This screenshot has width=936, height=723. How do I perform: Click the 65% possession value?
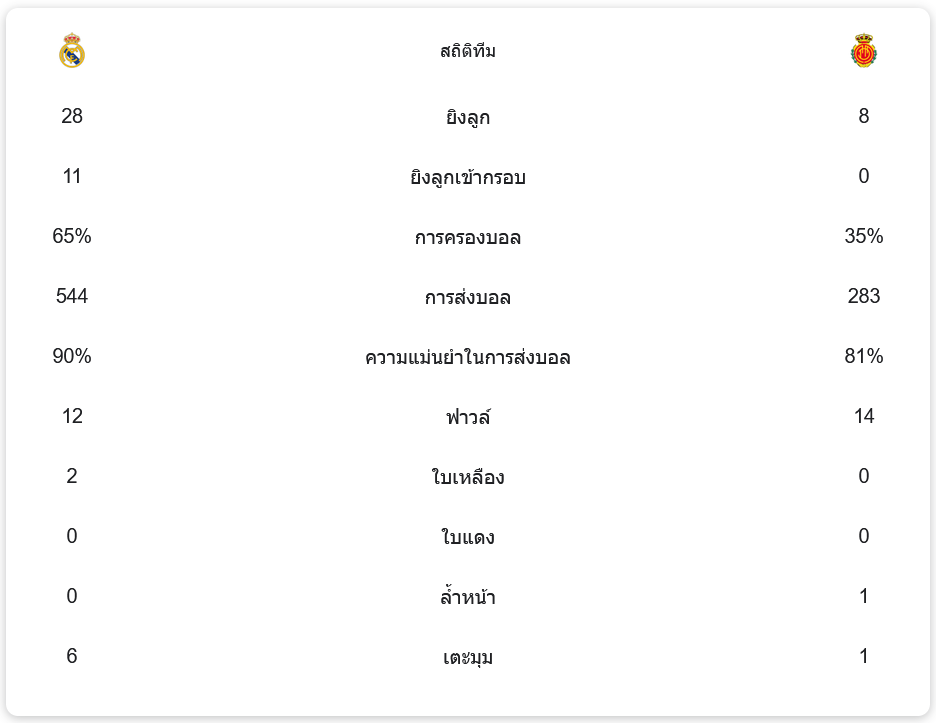72,236
